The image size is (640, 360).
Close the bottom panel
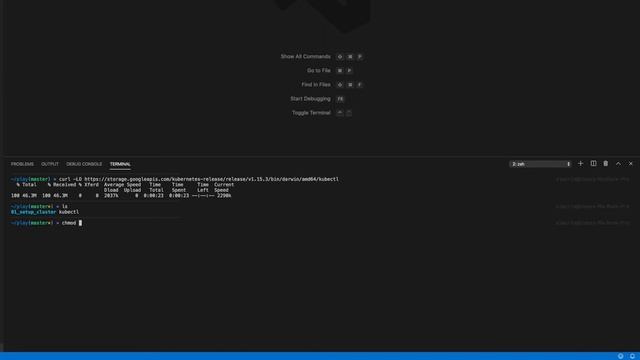(x=631, y=164)
